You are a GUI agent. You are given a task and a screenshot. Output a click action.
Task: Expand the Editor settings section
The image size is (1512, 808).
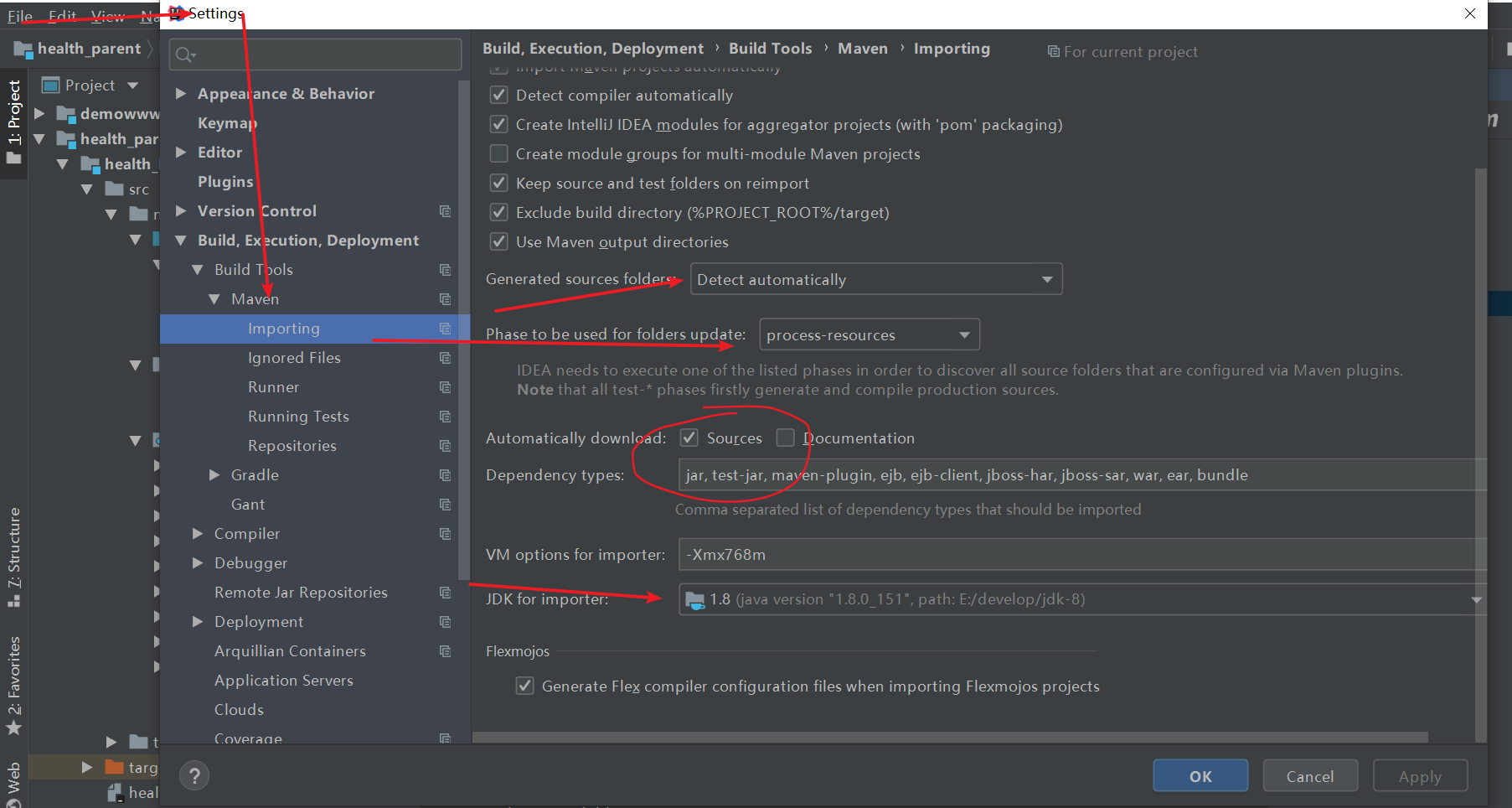pos(180,153)
